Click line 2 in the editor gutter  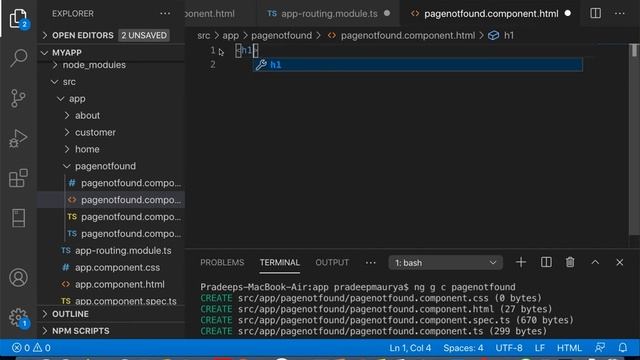click(x=213, y=65)
